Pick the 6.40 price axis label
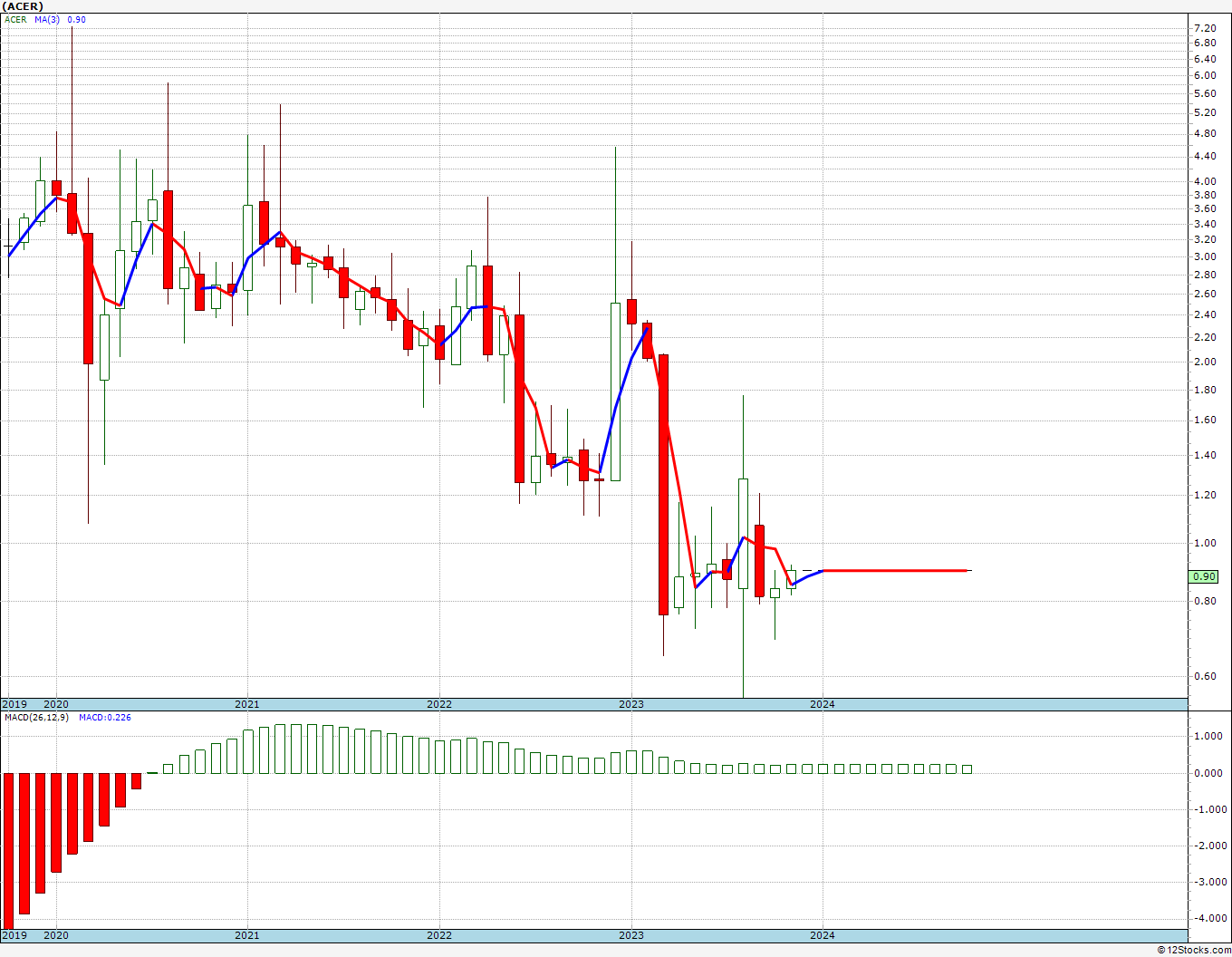This screenshot has width=1232, height=957. tap(1205, 59)
